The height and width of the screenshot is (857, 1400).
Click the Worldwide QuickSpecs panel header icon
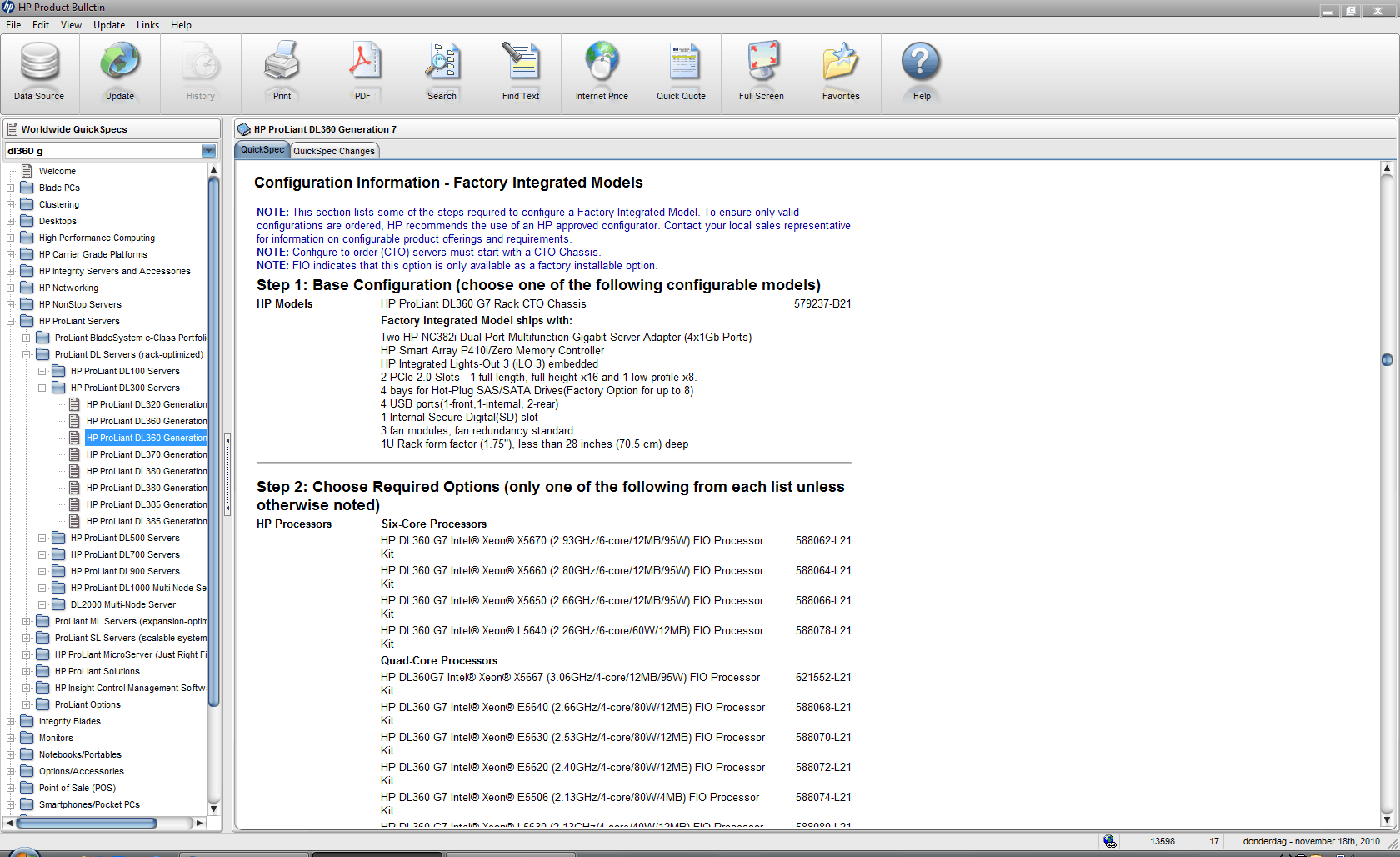[x=12, y=129]
